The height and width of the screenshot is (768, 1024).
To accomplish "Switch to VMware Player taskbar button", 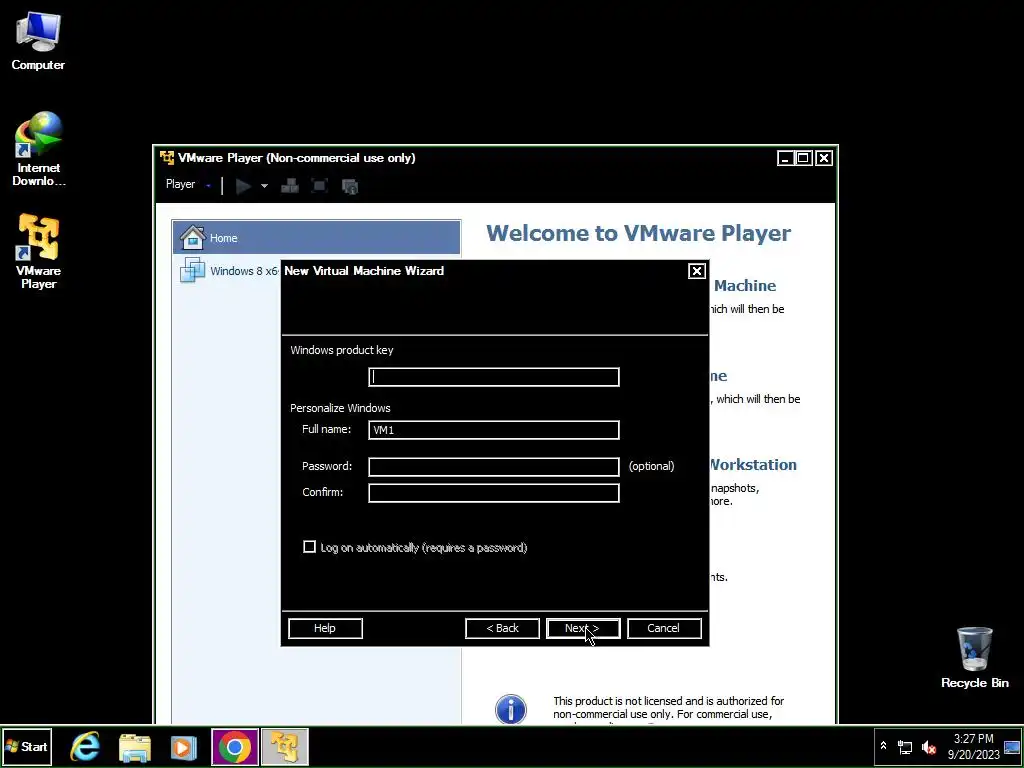I will click(x=285, y=746).
